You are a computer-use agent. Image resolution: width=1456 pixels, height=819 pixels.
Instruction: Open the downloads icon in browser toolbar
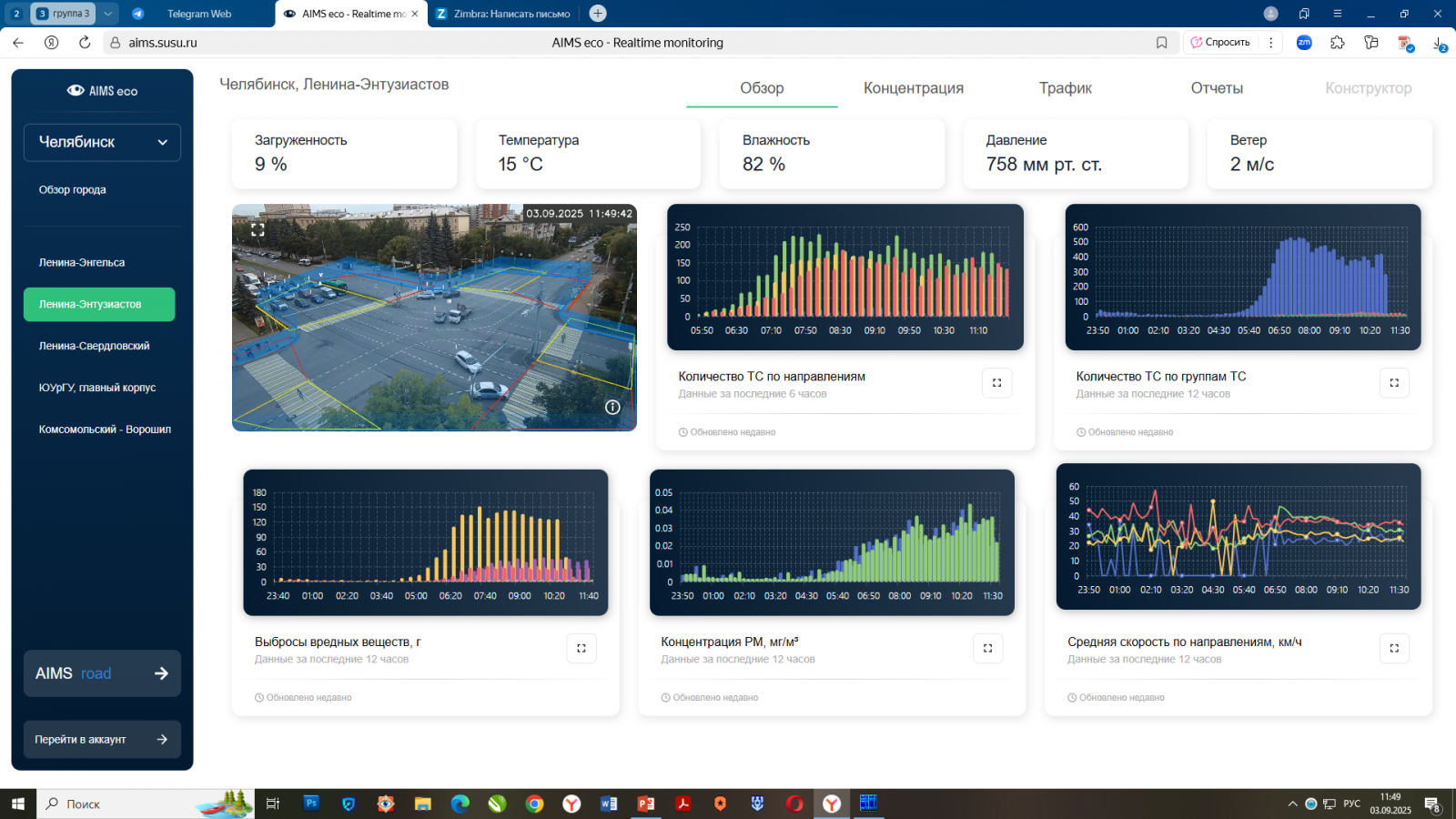[1439, 43]
